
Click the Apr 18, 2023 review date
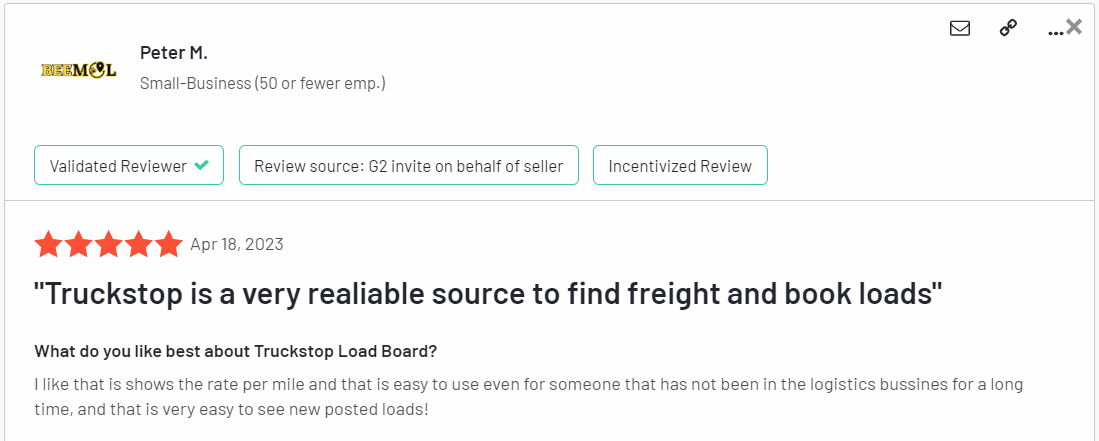coord(237,244)
